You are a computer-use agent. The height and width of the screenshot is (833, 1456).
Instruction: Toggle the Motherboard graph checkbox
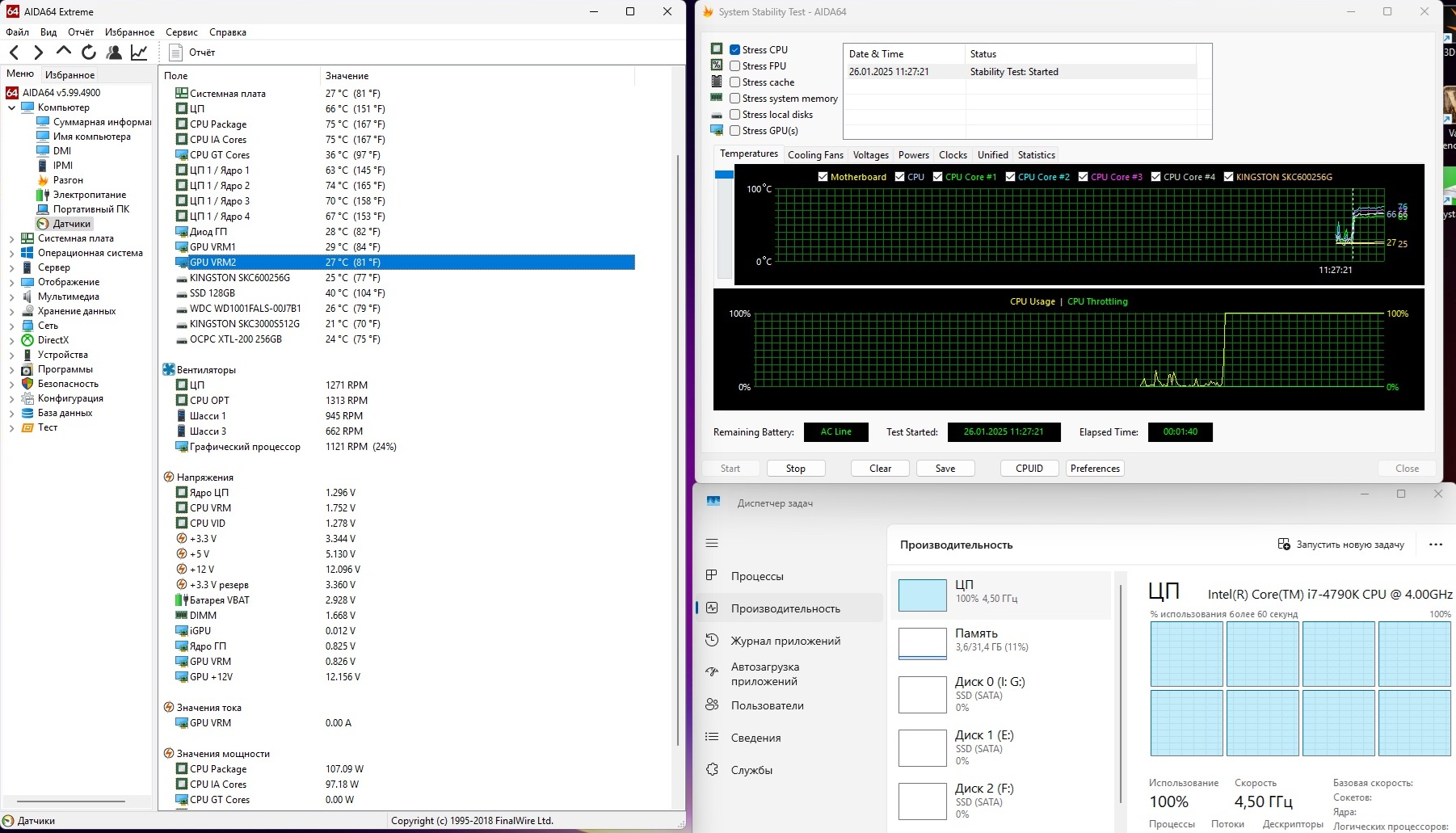(x=823, y=177)
